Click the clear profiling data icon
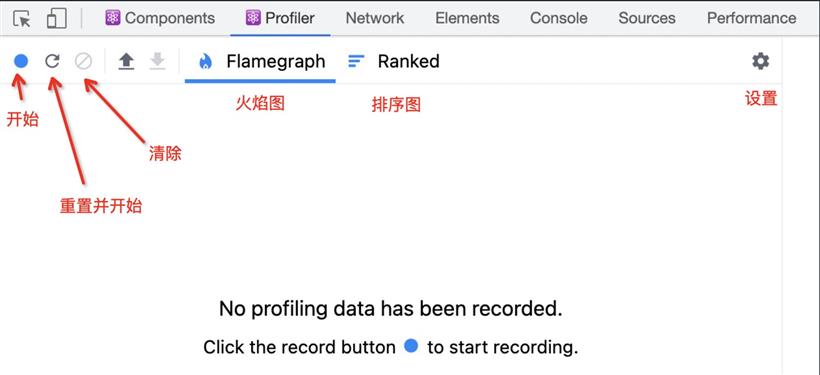Viewport: 820px width, 375px height. (83, 62)
